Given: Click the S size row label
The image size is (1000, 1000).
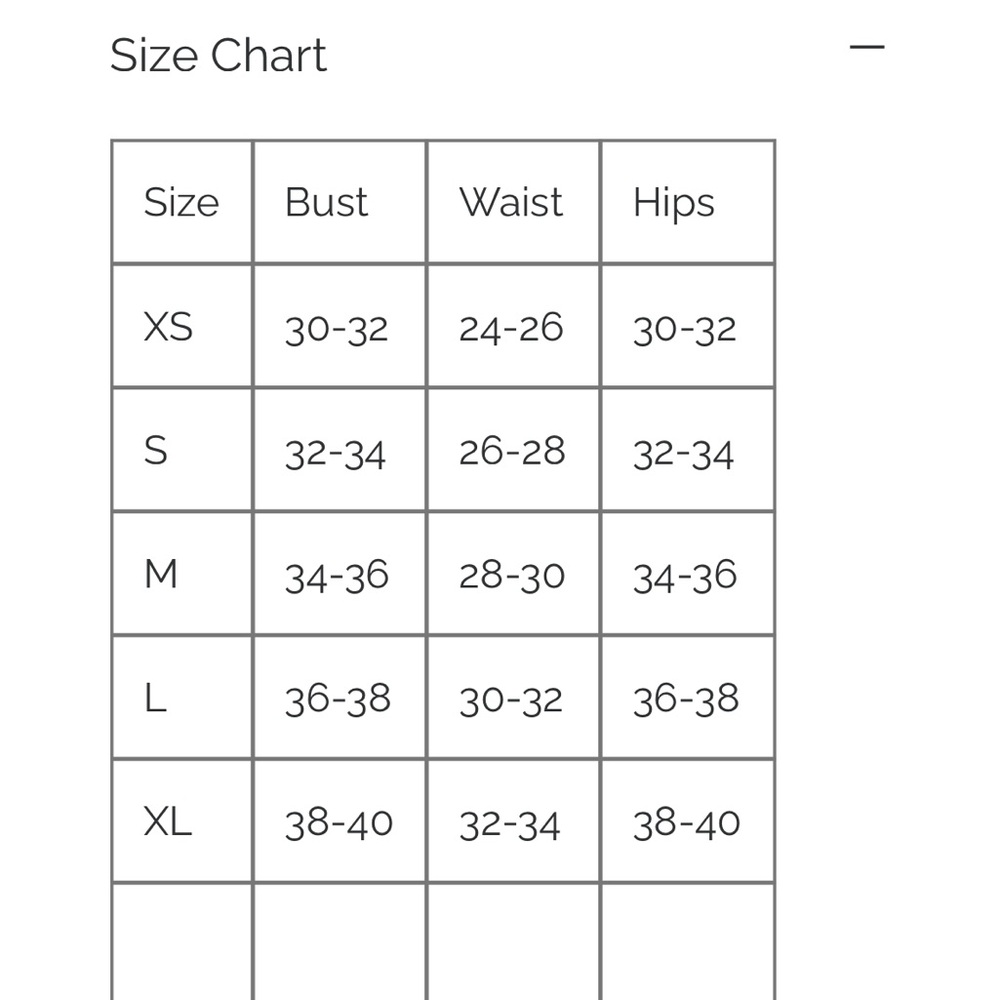Looking at the screenshot, I should click(x=156, y=450).
